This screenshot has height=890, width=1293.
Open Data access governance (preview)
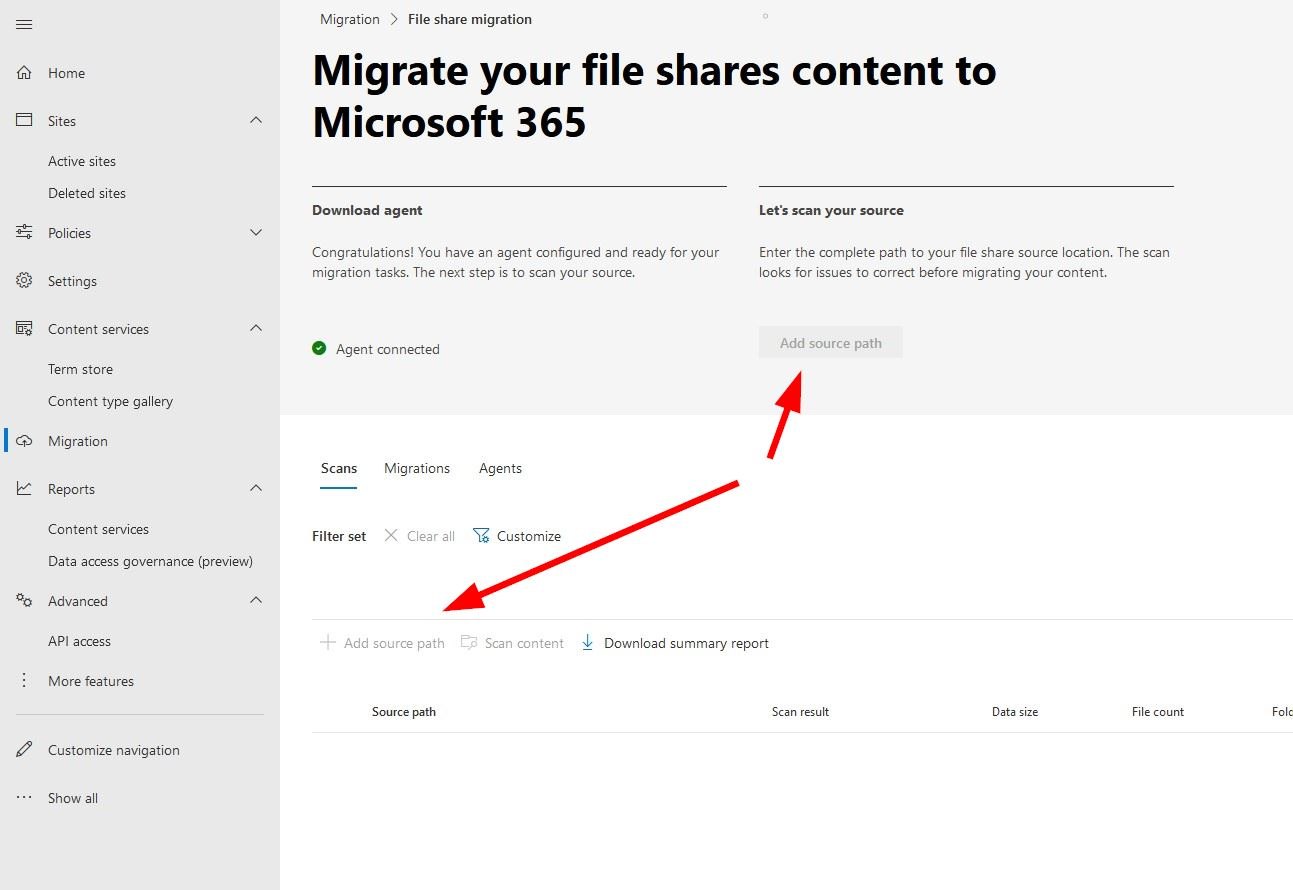pyautogui.click(x=150, y=561)
